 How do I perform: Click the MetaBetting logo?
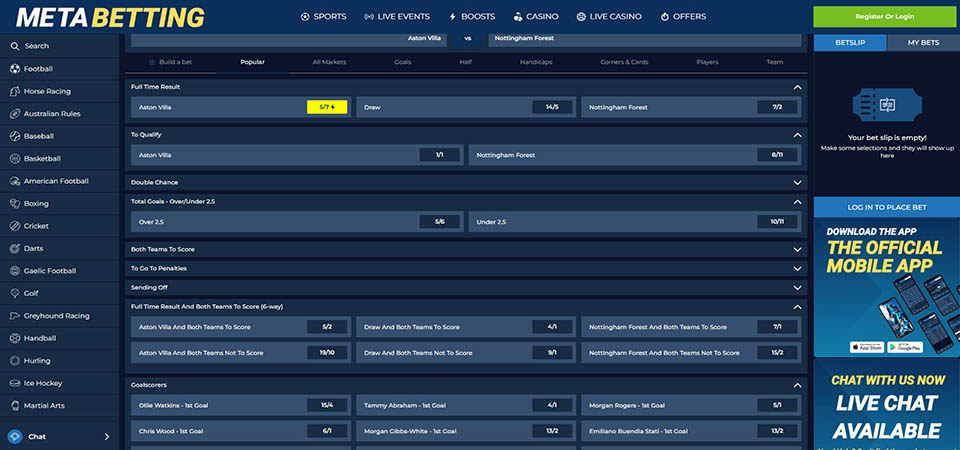(110, 18)
